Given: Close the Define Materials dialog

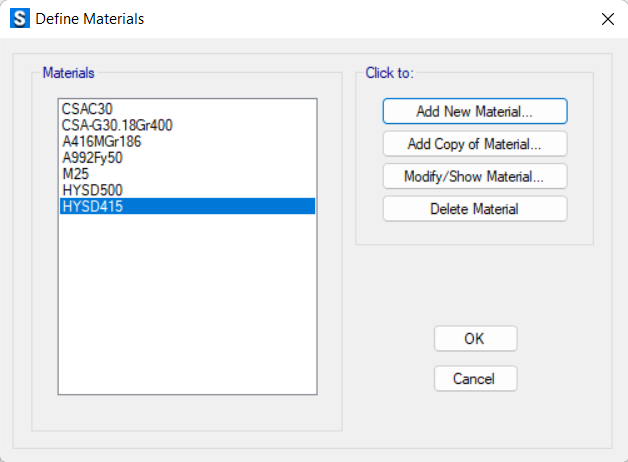Looking at the screenshot, I should tap(608, 19).
